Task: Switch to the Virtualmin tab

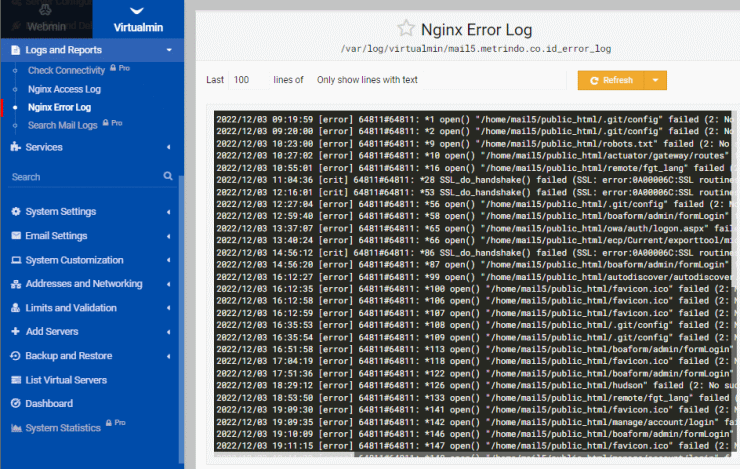Action: pyautogui.click(x=138, y=19)
